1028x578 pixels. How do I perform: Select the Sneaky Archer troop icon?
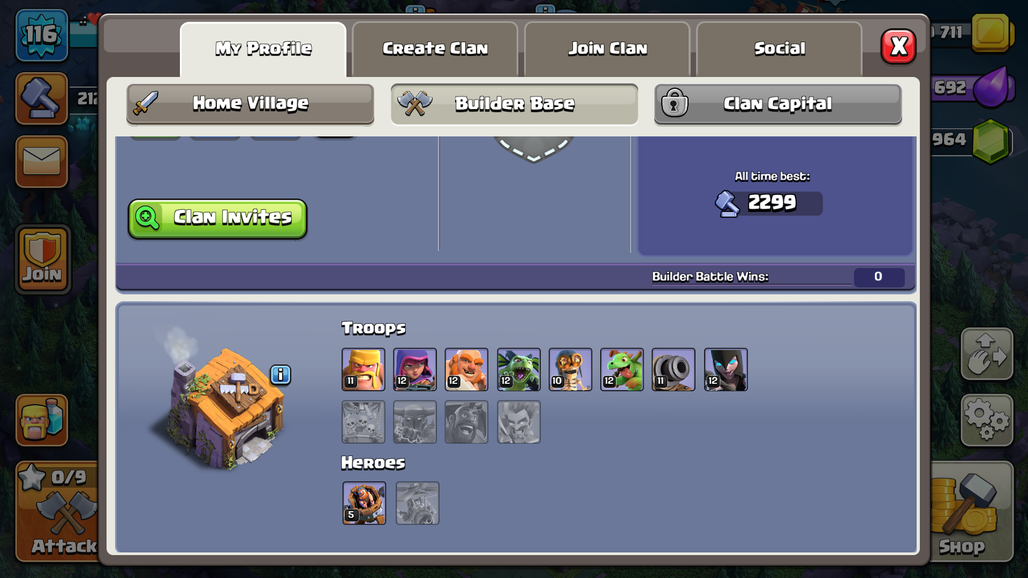tap(415, 370)
